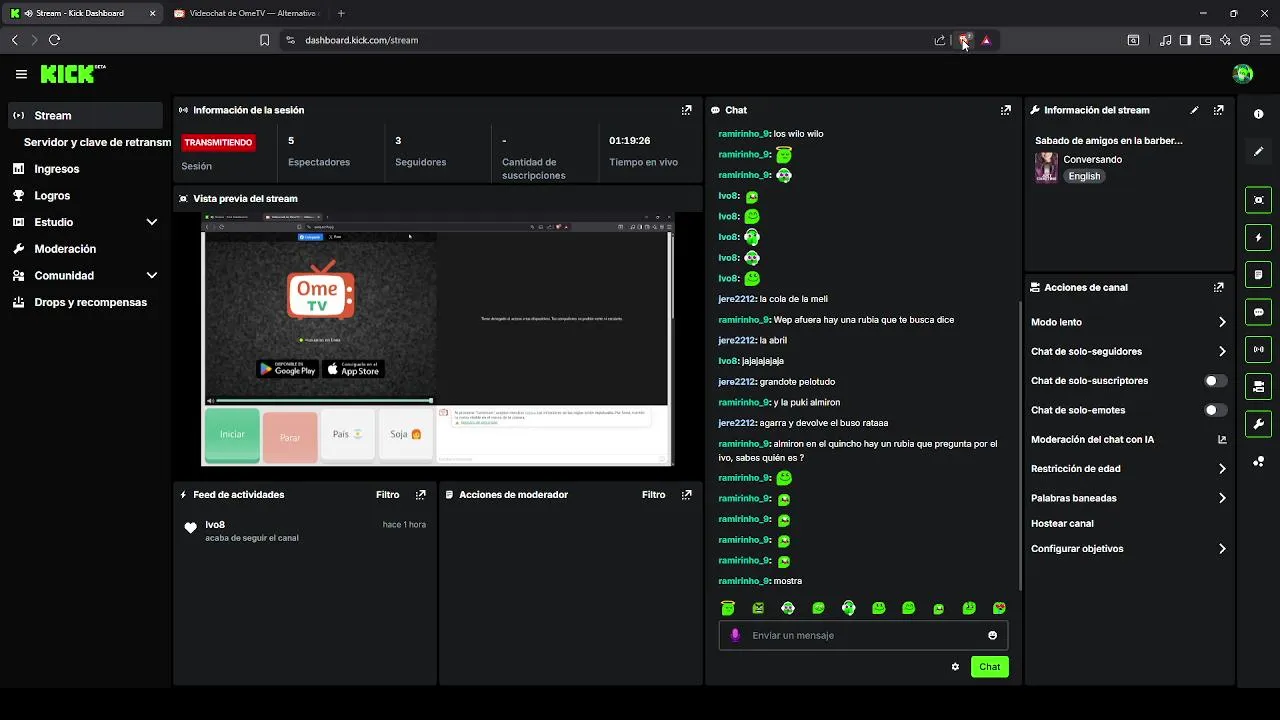Screen dimensions: 1280x720
Task: Toggle the stream preview widget in the right sidebar
Action: coord(1258,200)
